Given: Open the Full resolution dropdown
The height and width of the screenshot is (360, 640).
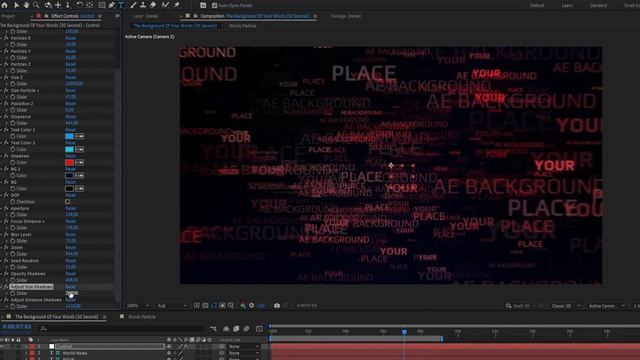Looking at the screenshot, I should coord(172,306).
